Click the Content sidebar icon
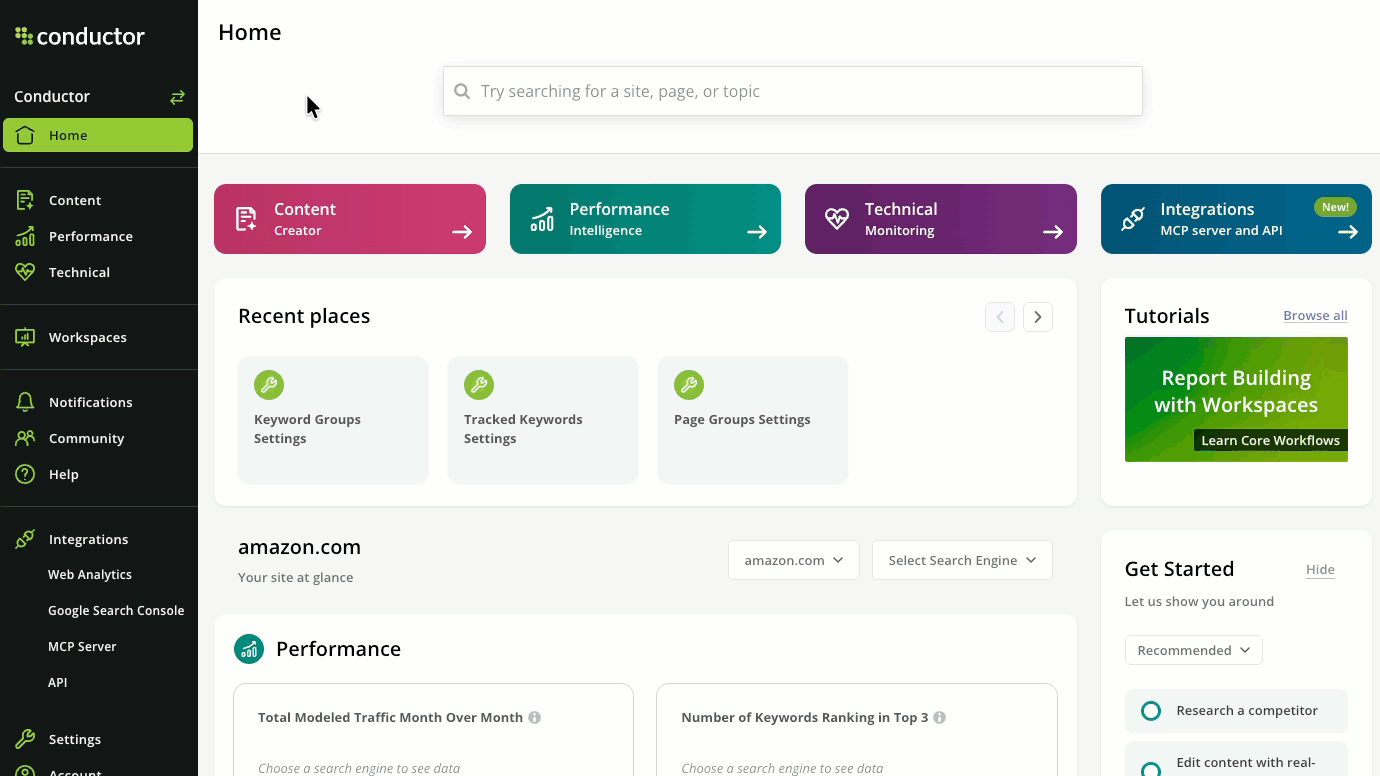This screenshot has width=1380, height=776. (25, 200)
